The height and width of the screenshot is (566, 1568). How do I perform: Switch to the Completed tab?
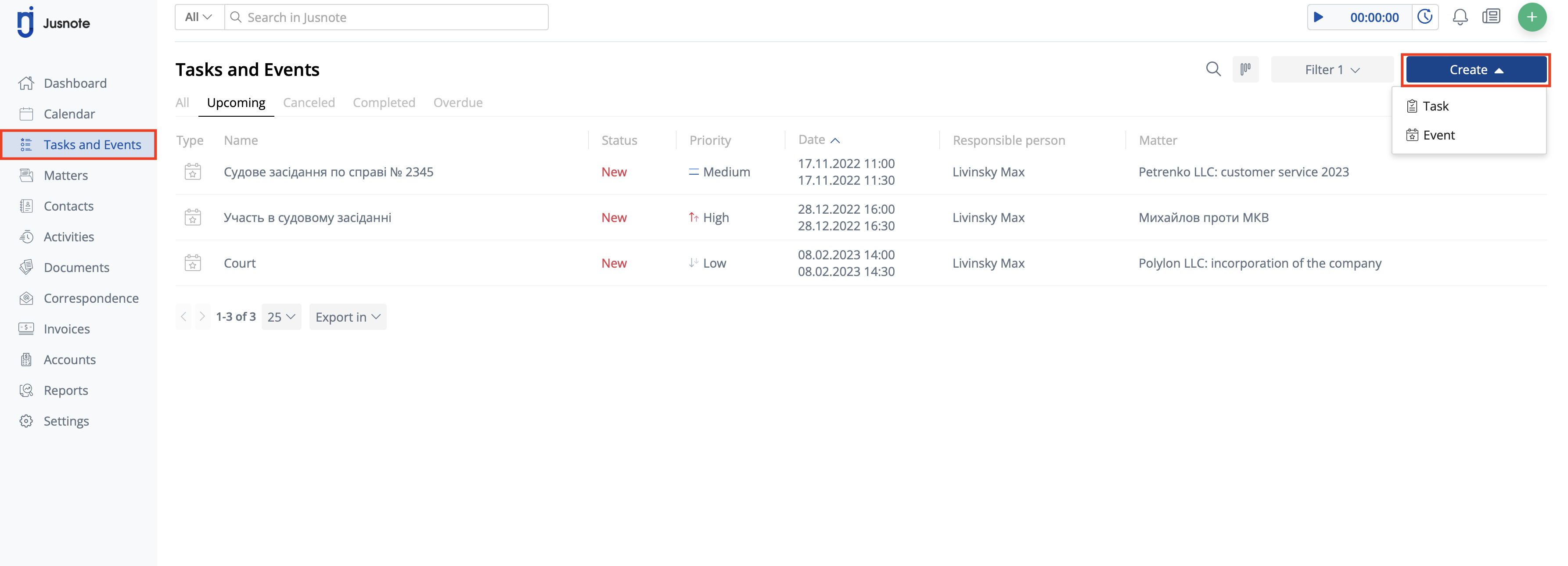384,102
